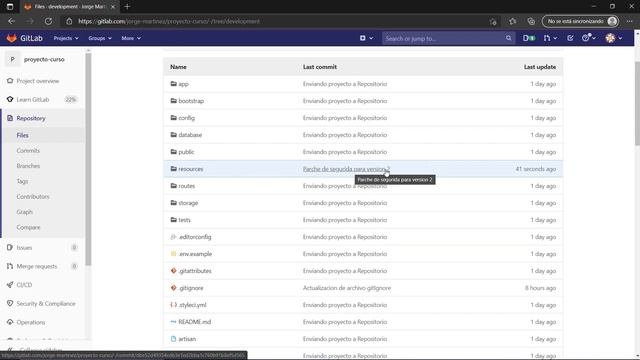Click the page vertical scrollbar
This screenshot has width=640, height=360.
pyautogui.click(x=637, y=103)
